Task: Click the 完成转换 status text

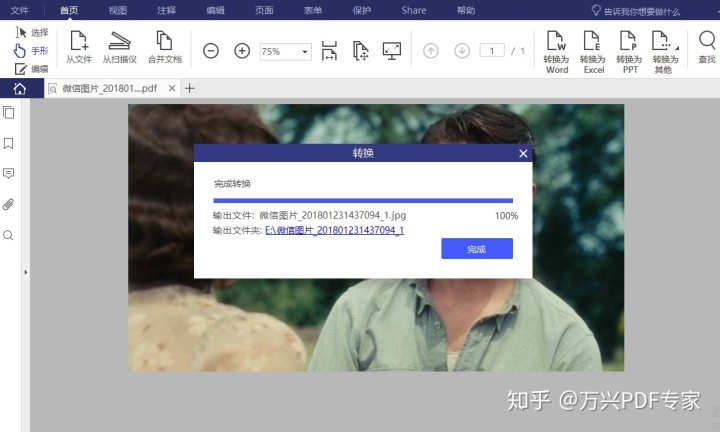Action: [x=232, y=184]
